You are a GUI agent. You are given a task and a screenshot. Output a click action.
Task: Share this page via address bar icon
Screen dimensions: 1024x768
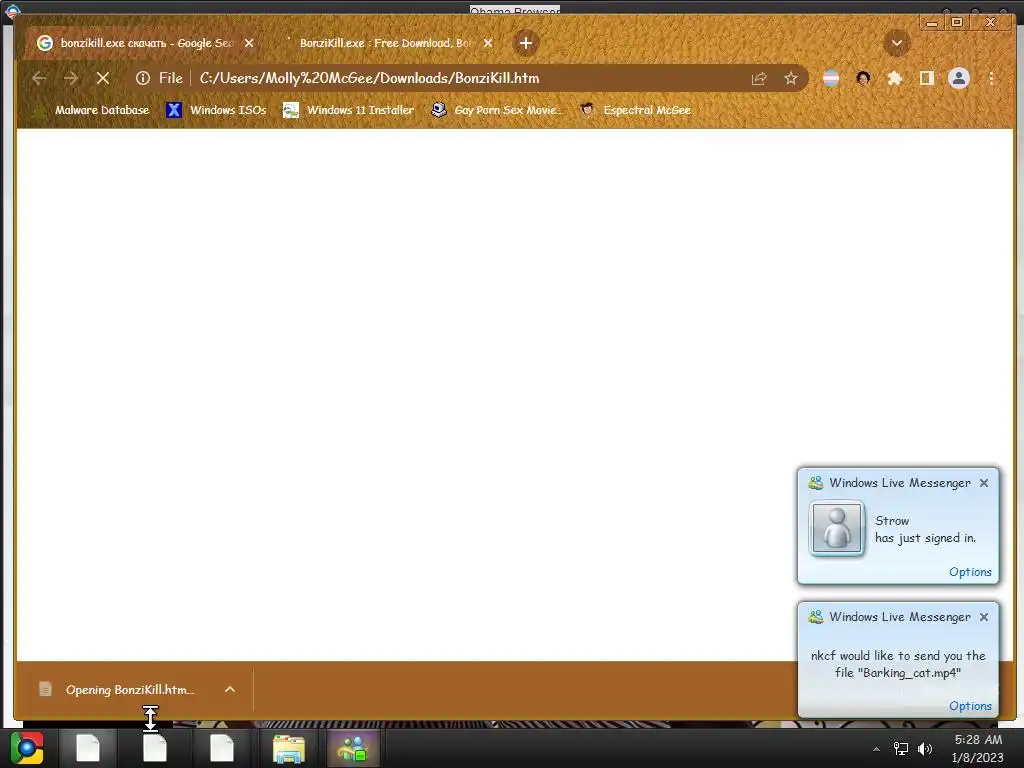pos(759,79)
